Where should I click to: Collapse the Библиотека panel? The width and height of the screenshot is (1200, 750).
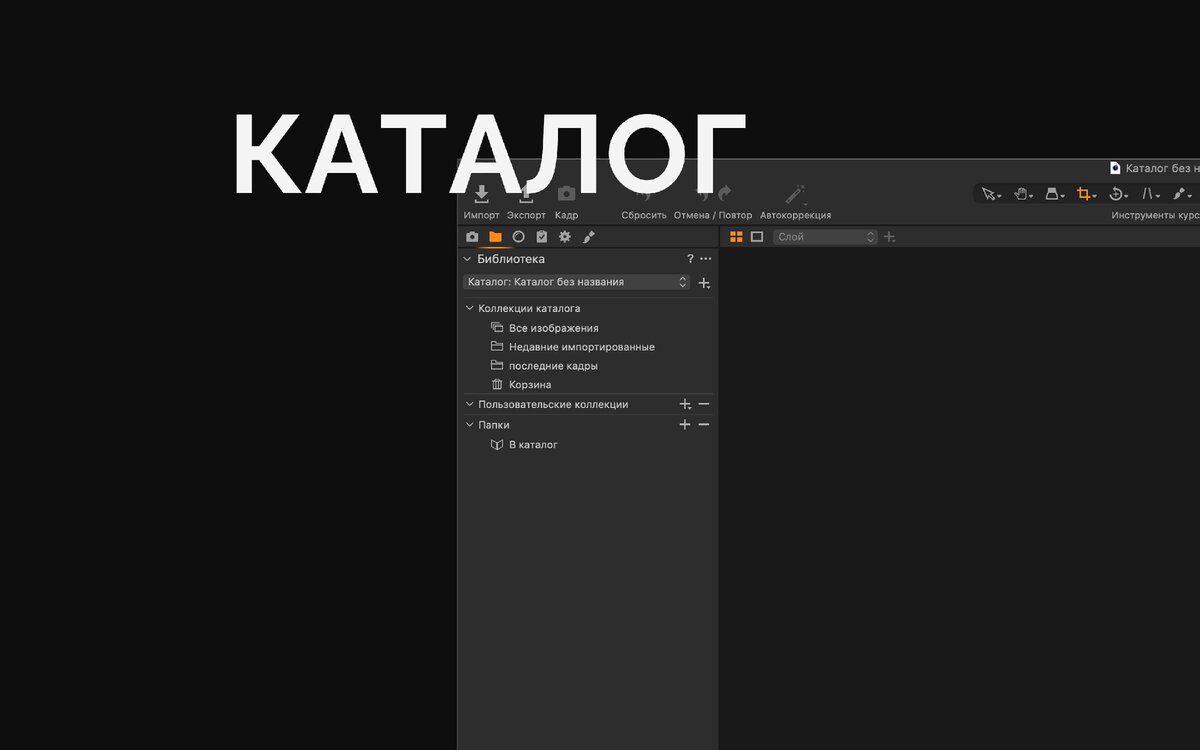[x=466, y=259]
